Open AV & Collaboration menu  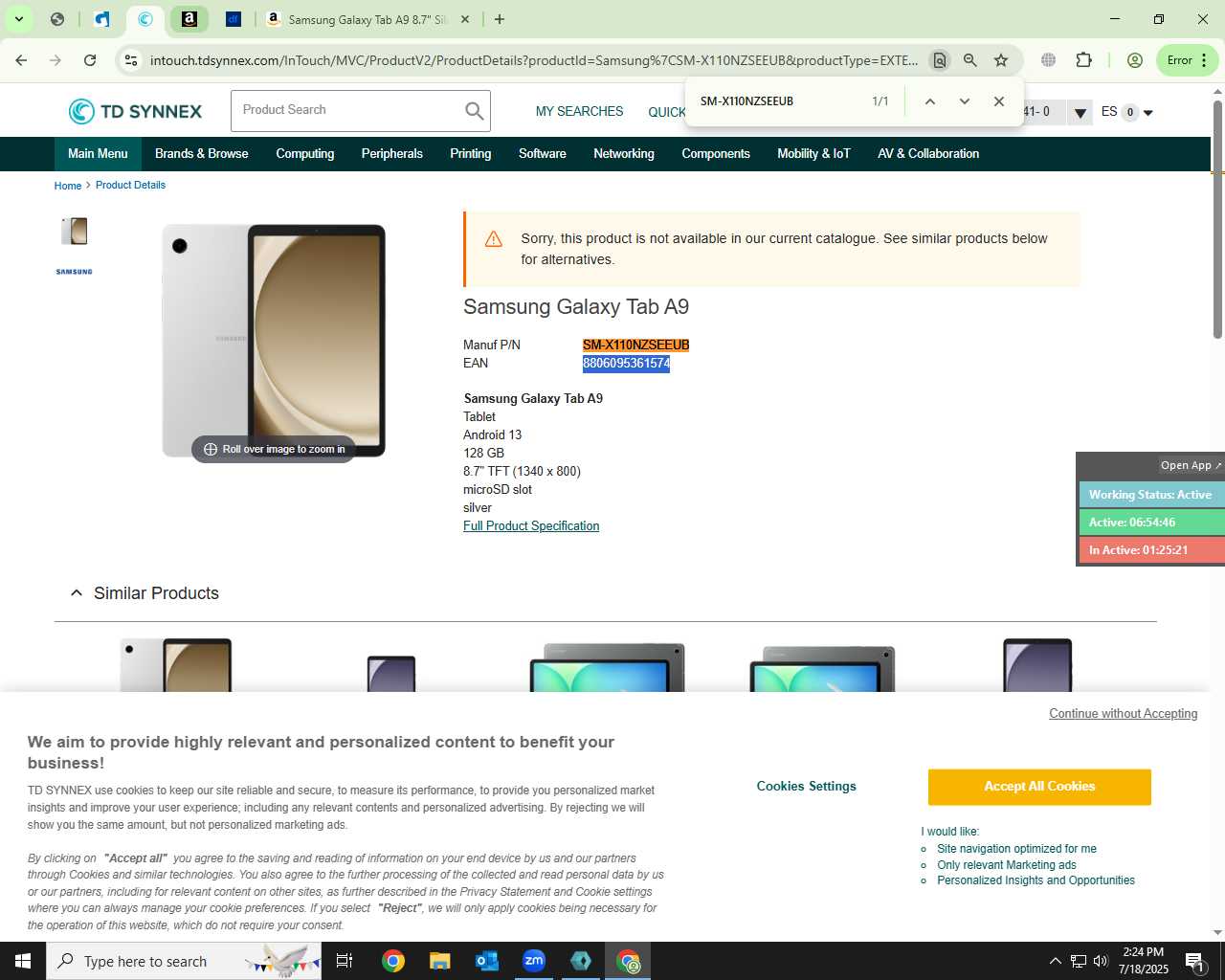click(928, 154)
